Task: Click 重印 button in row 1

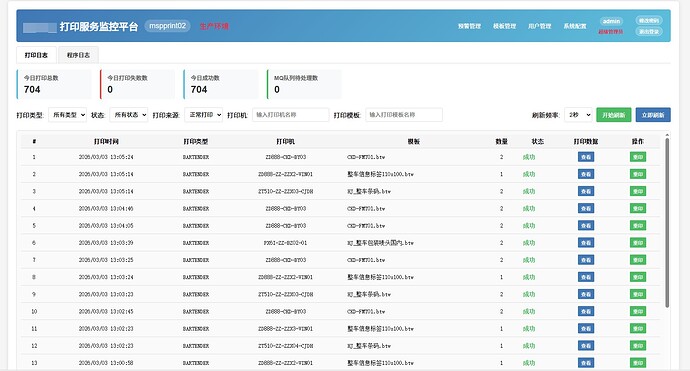Action: click(638, 157)
